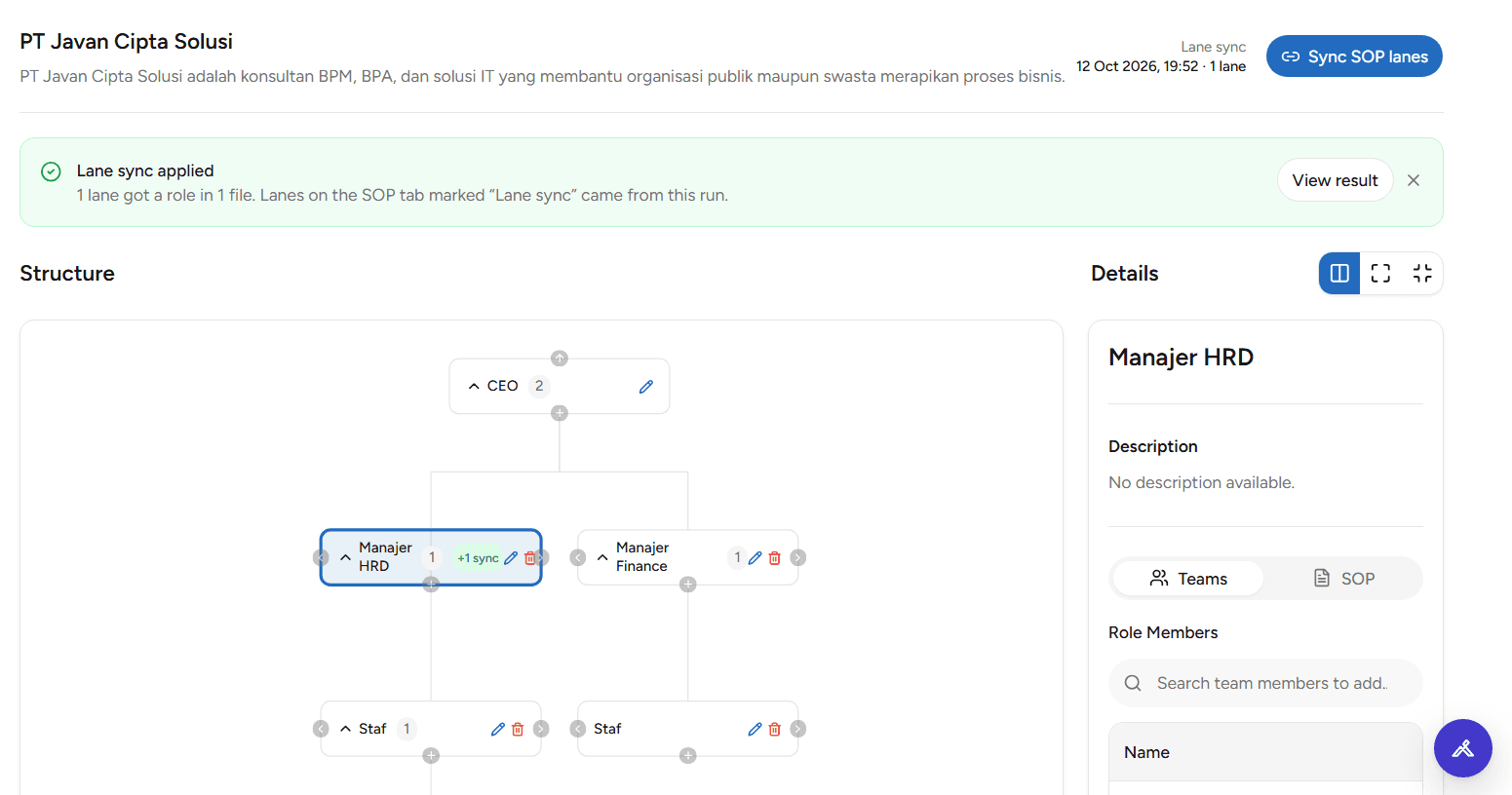
Task: Delete the Manajer Finance node
Action: [x=775, y=558]
